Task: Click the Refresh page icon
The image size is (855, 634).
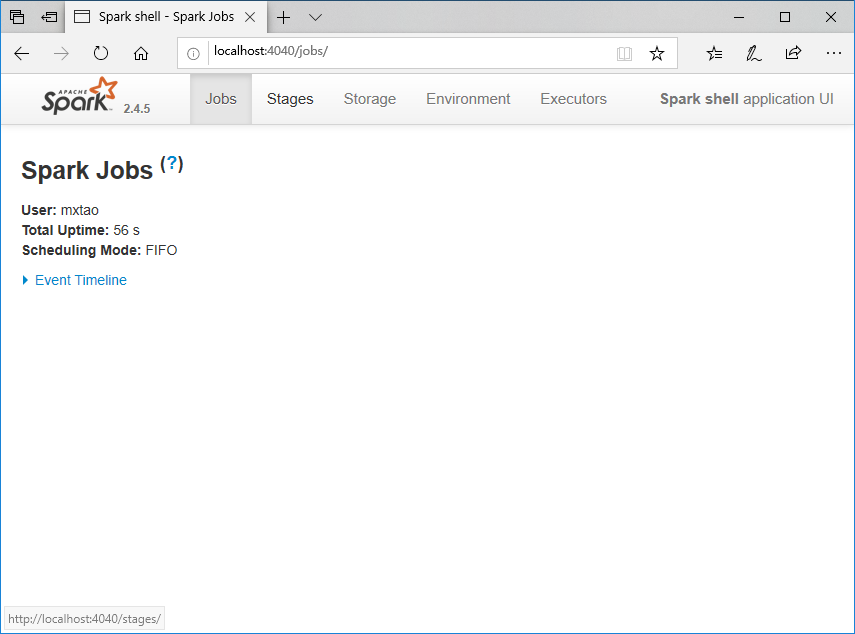Action: pos(100,54)
